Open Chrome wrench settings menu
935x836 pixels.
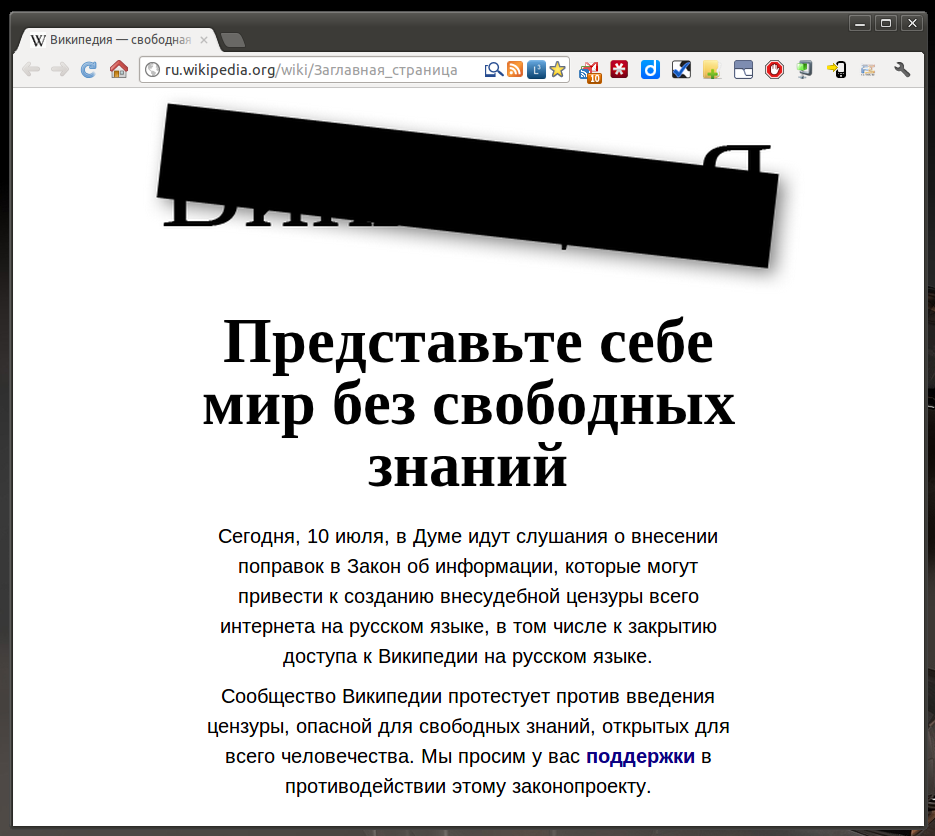point(902,70)
